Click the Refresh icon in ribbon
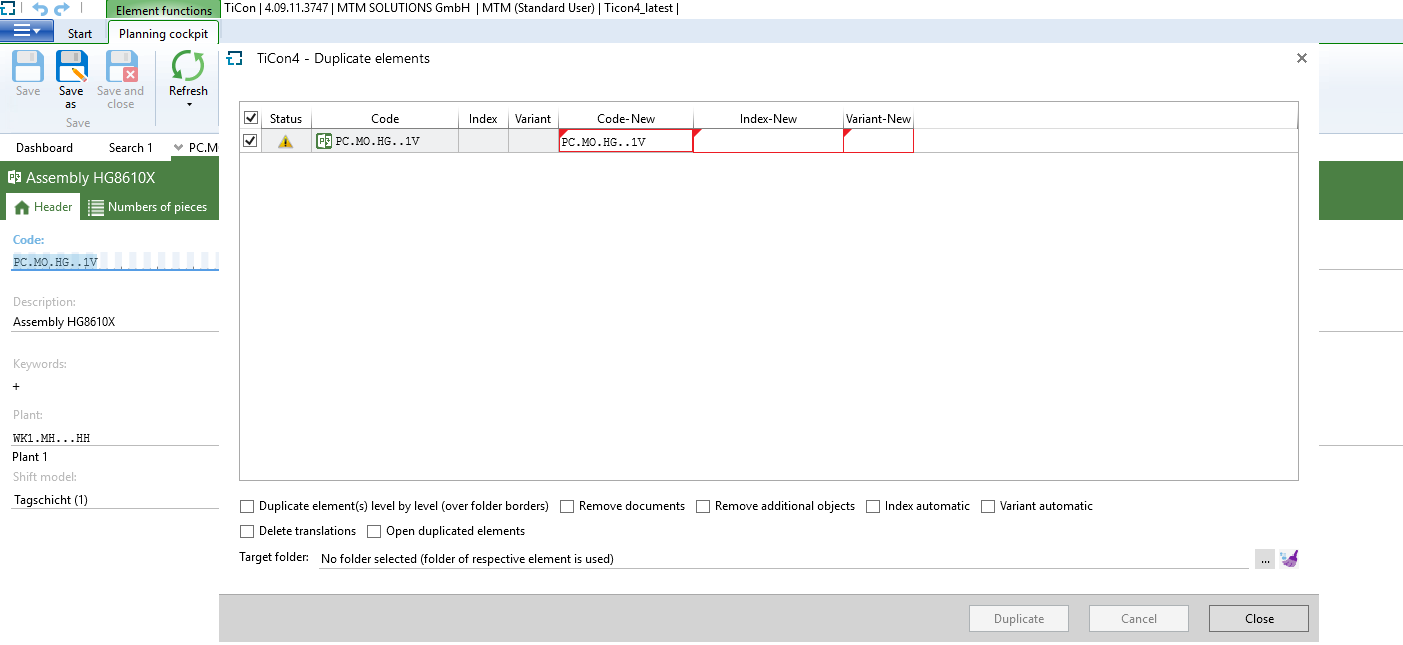Image resolution: width=1403 pixels, height=645 pixels. click(188, 67)
